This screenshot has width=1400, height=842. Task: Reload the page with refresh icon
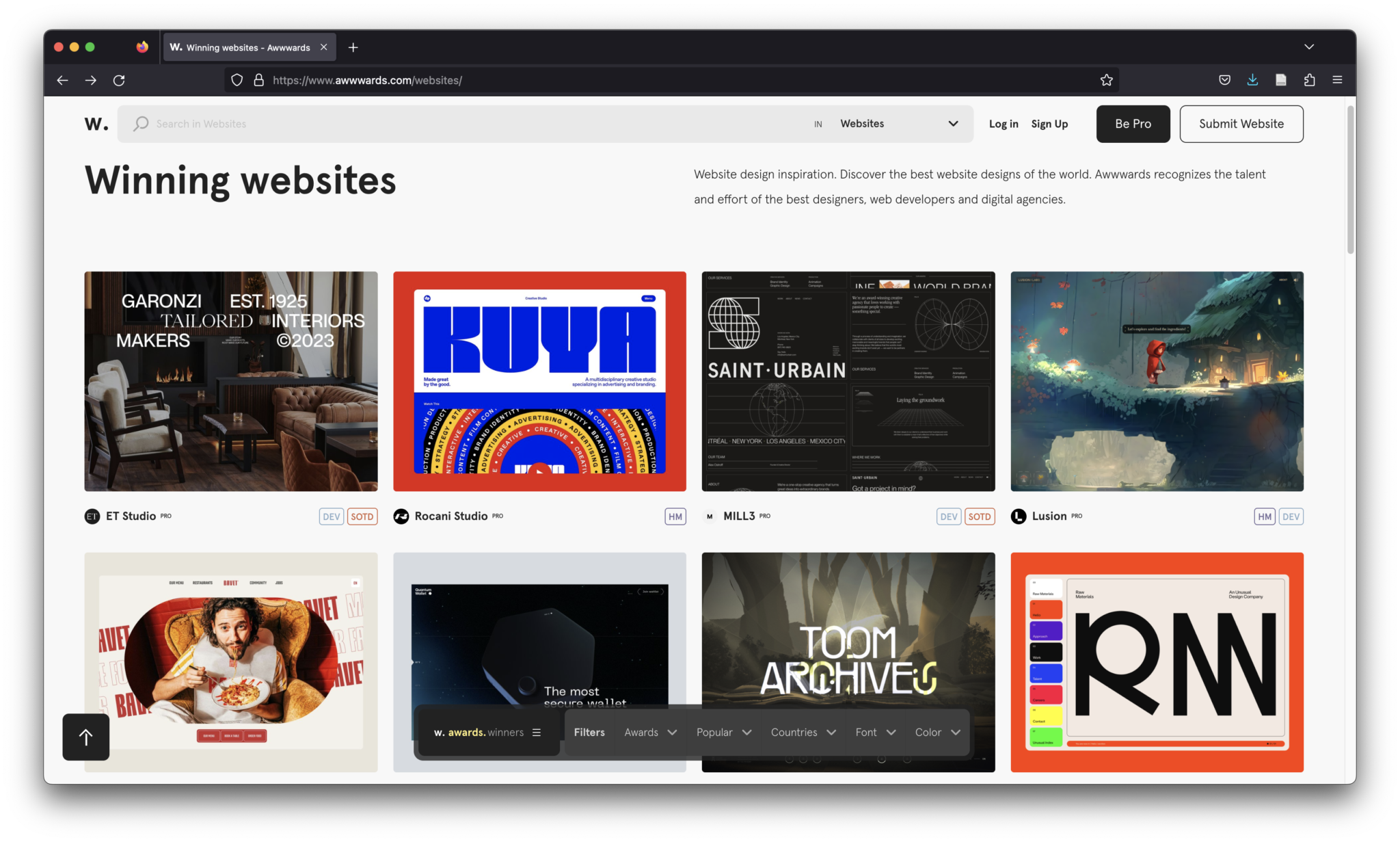coord(119,80)
